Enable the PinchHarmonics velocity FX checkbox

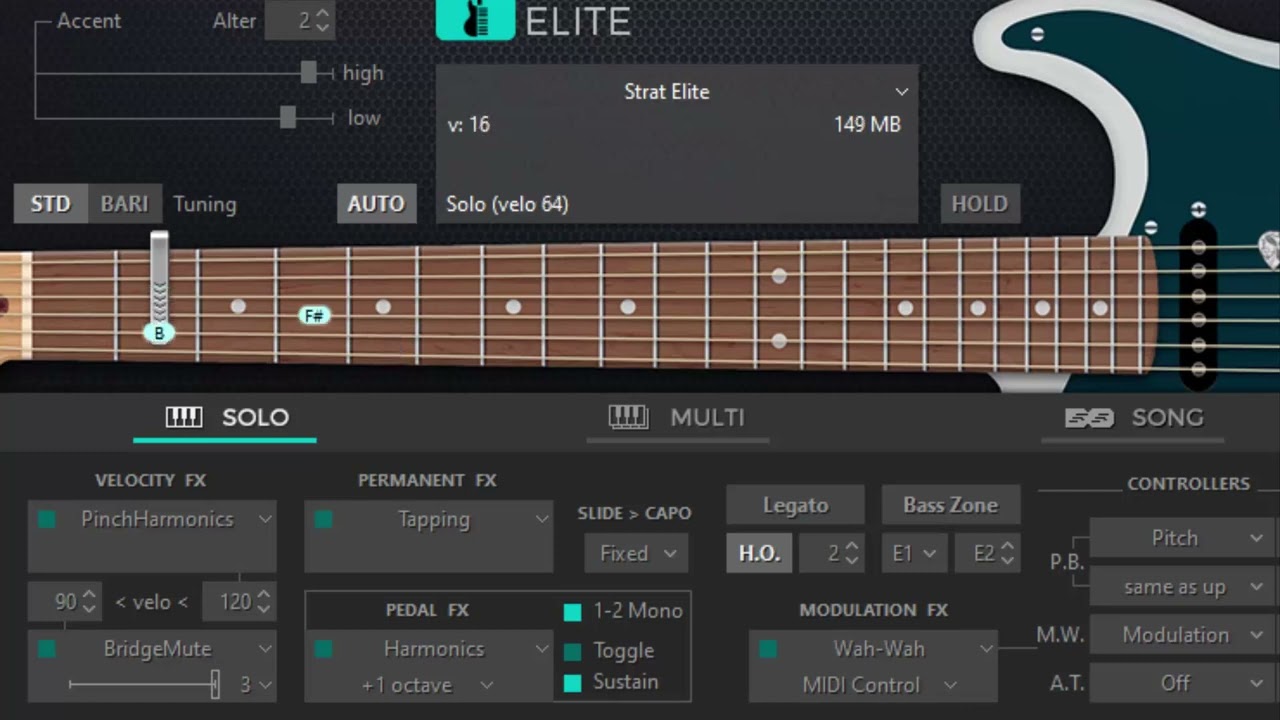click(x=46, y=519)
